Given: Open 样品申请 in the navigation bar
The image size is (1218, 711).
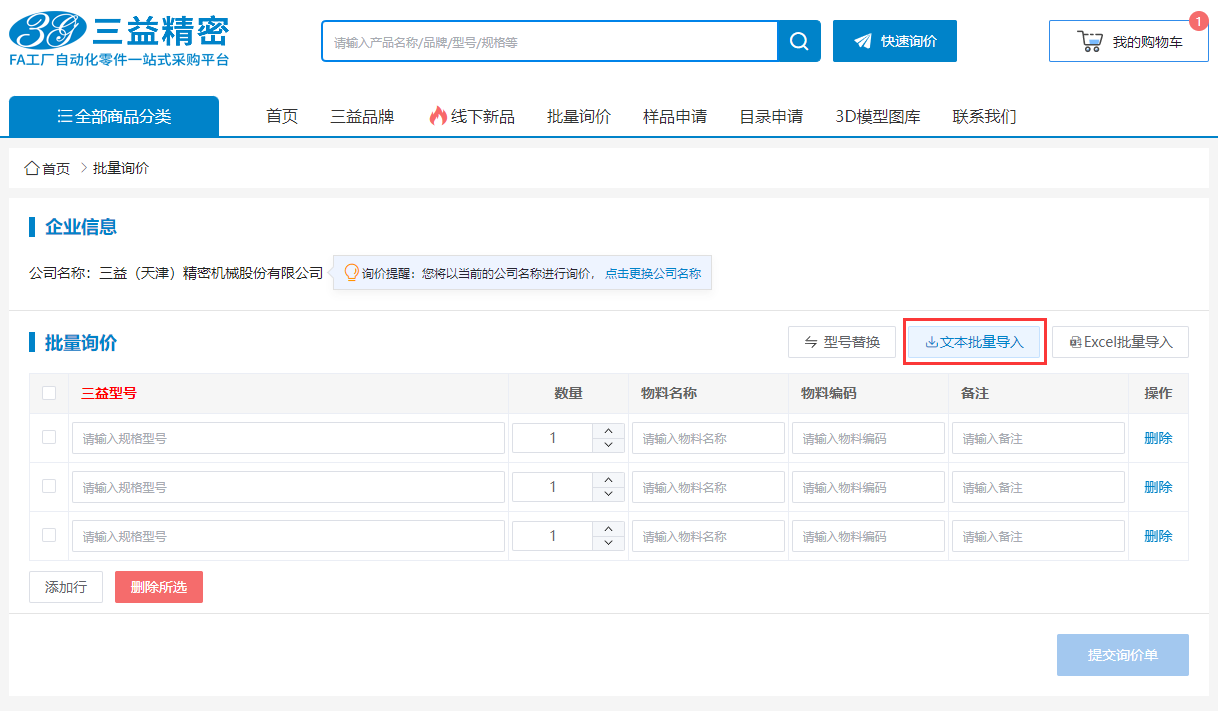Looking at the screenshot, I should [x=675, y=117].
